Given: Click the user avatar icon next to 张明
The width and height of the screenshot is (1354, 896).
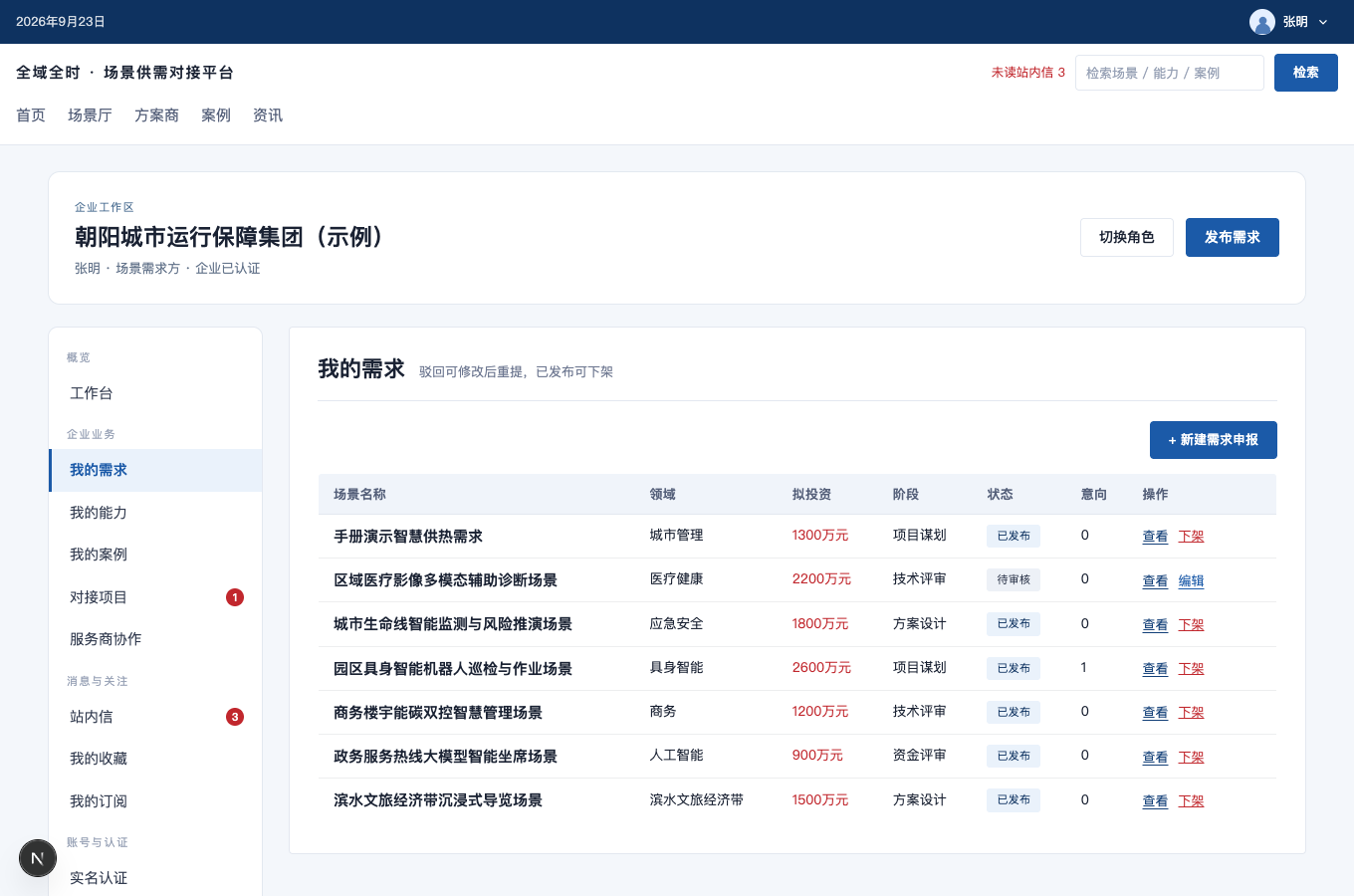Looking at the screenshot, I should [1262, 22].
